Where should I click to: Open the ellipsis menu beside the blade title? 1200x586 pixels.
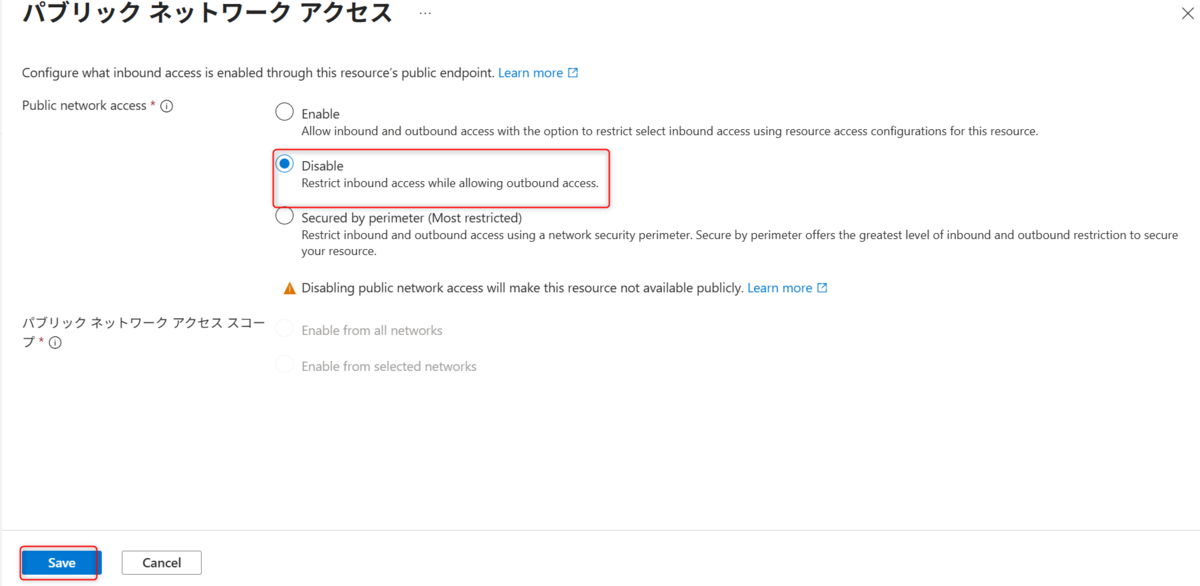tap(424, 11)
